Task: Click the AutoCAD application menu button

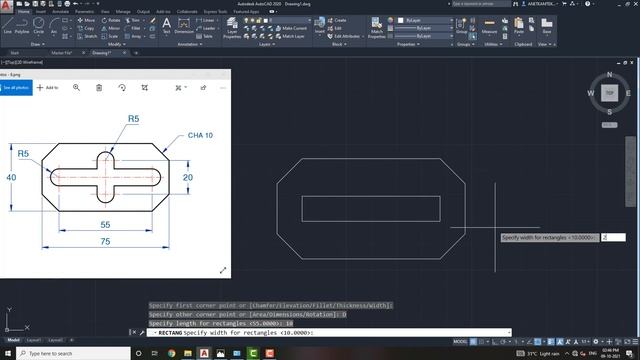Action: click(6, 6)
